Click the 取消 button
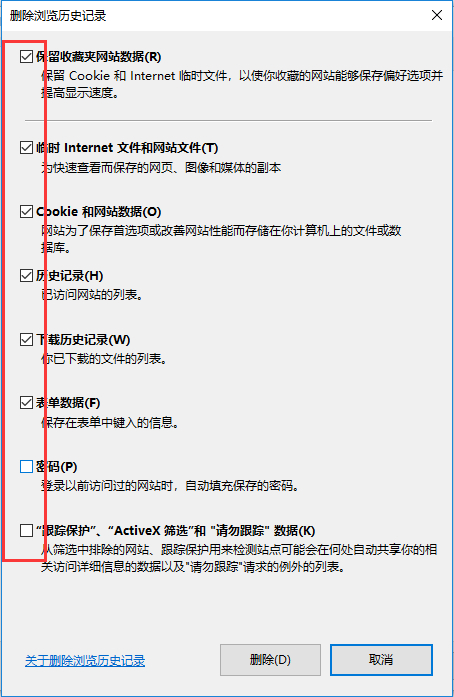The width and height of the screenshot is (454, 697). coord(381,660)
